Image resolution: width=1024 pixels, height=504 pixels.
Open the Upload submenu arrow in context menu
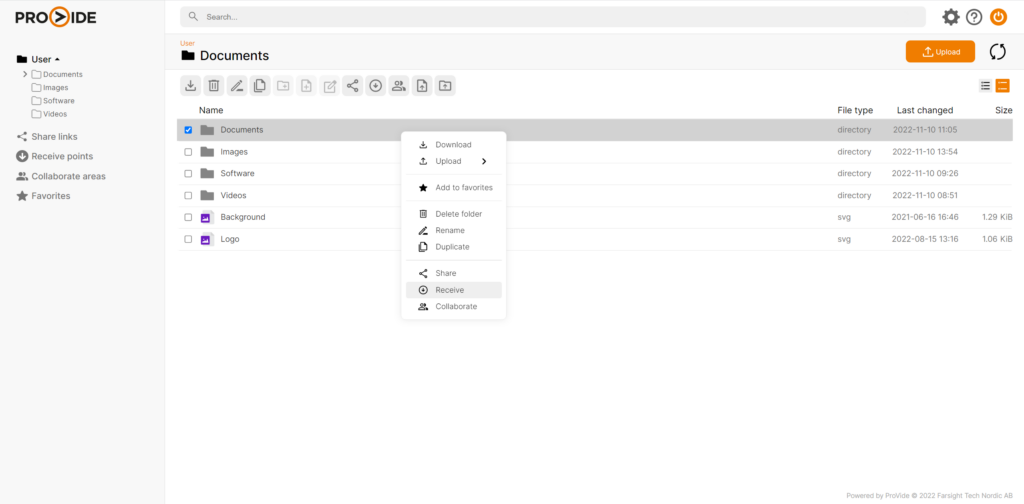pyautogui.click(x=484, y=161)
